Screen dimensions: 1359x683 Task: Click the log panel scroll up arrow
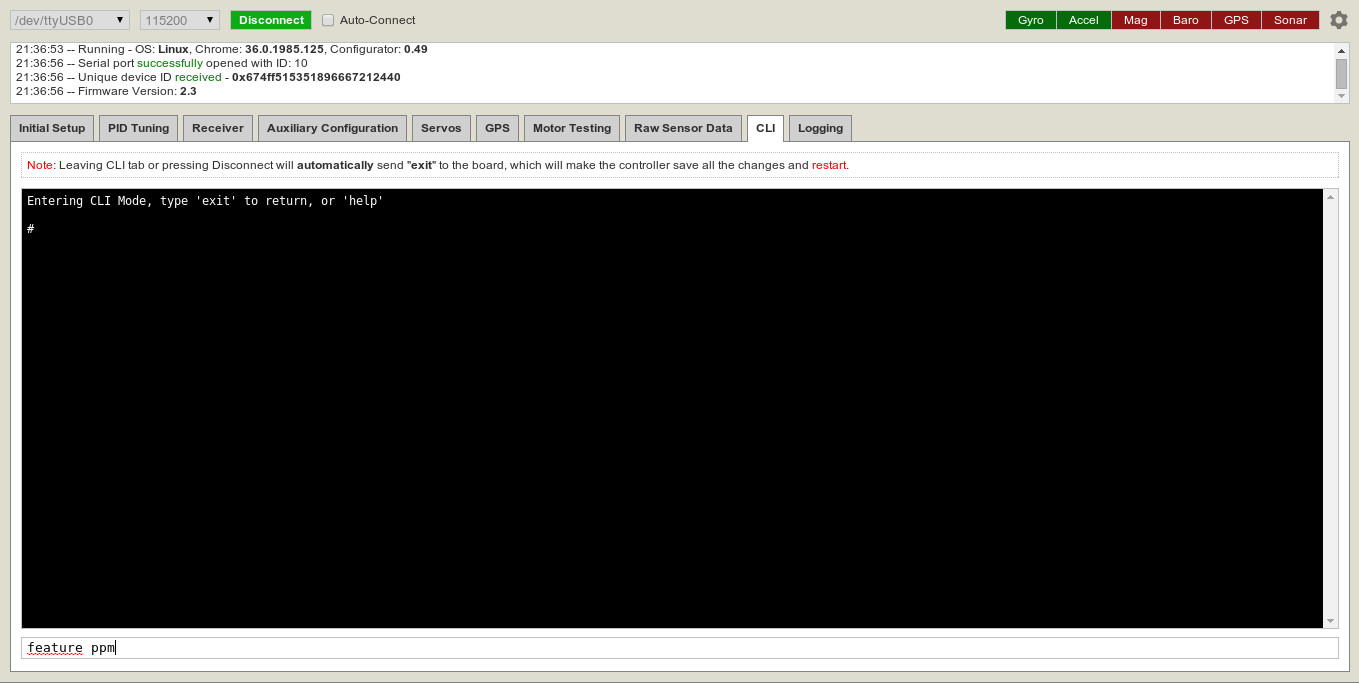point(1341,50)
